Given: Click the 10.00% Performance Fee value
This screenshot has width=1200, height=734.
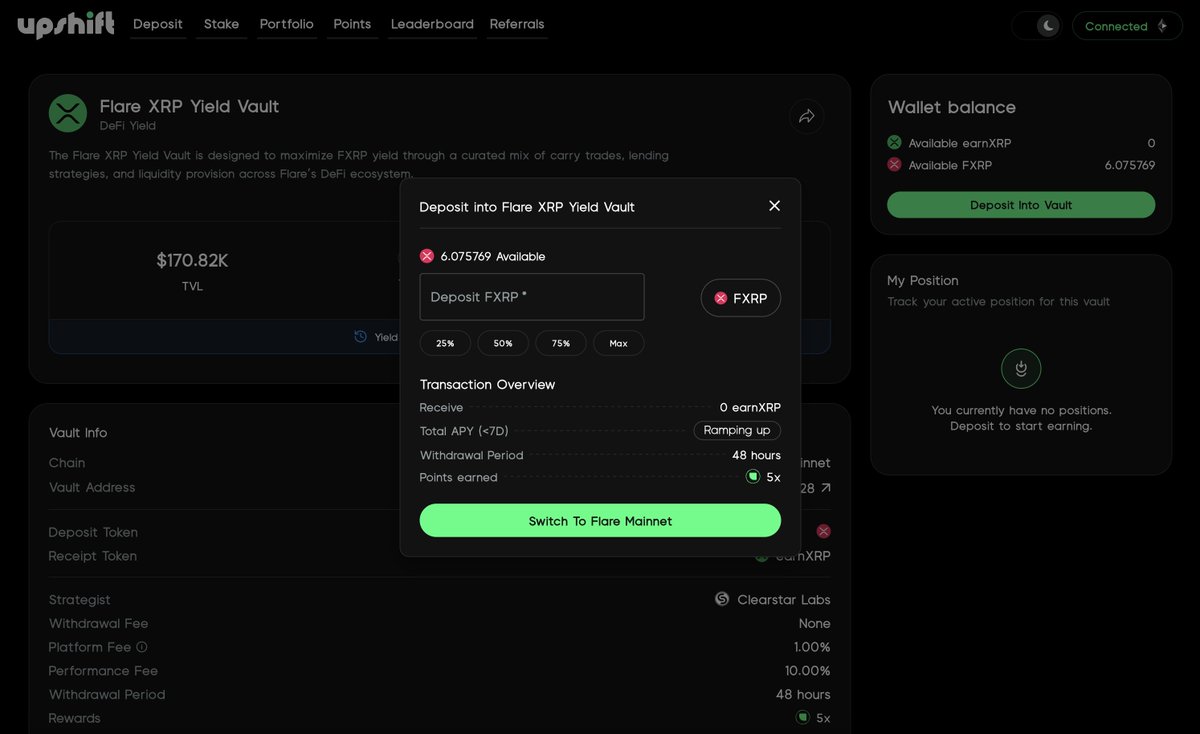Looking at the screenshot, I should 808,671.
